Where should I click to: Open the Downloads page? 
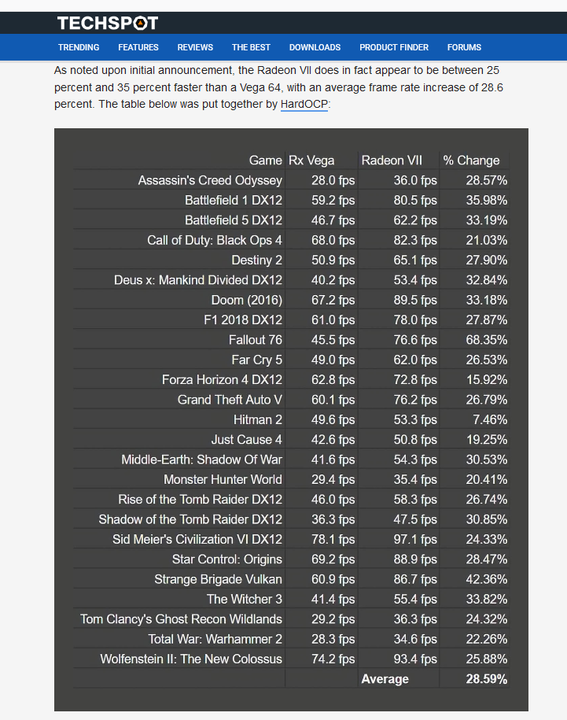(x=315, y=47)
